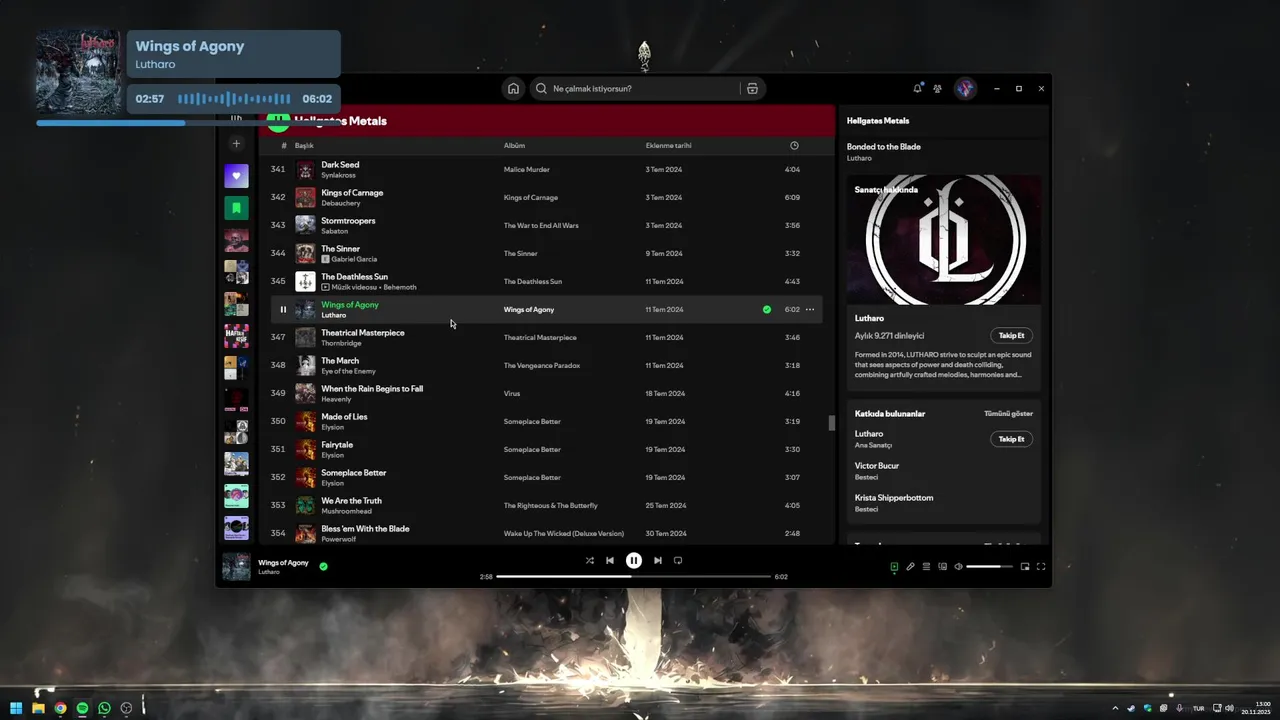
Task: Go to the Spotify Home icon
Action: [x=513, y=88]
